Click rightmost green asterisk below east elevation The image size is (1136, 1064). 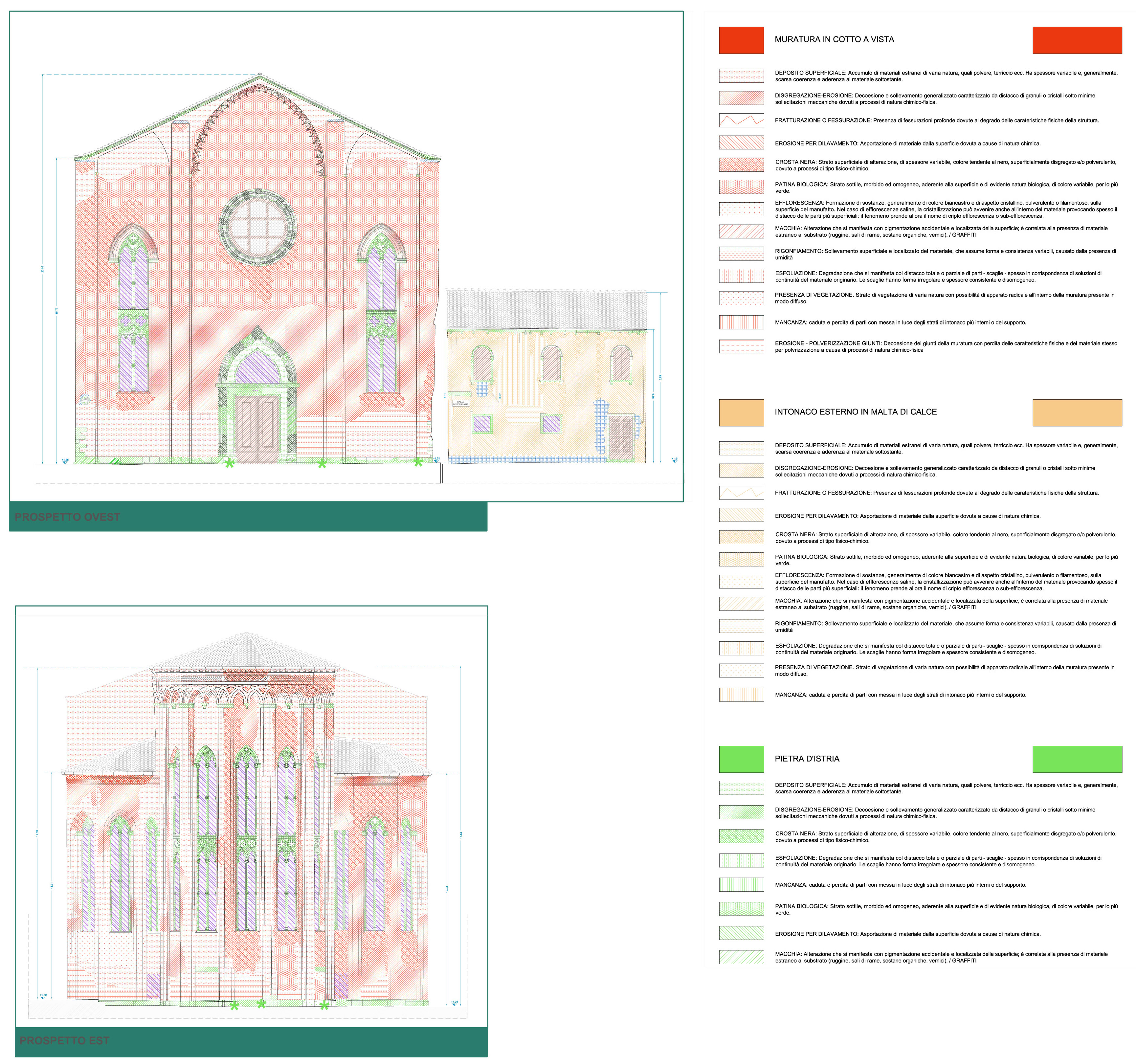(x=324, y=1005)
